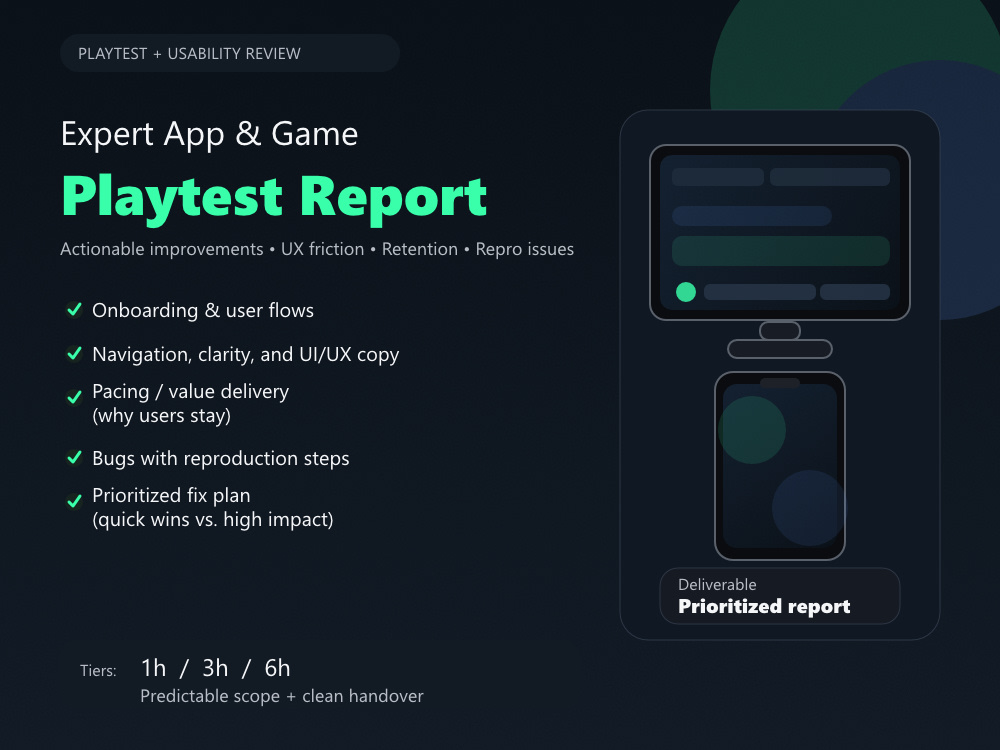Click checkmark beside 'Onboarding & user flows'

coord(75,309)
